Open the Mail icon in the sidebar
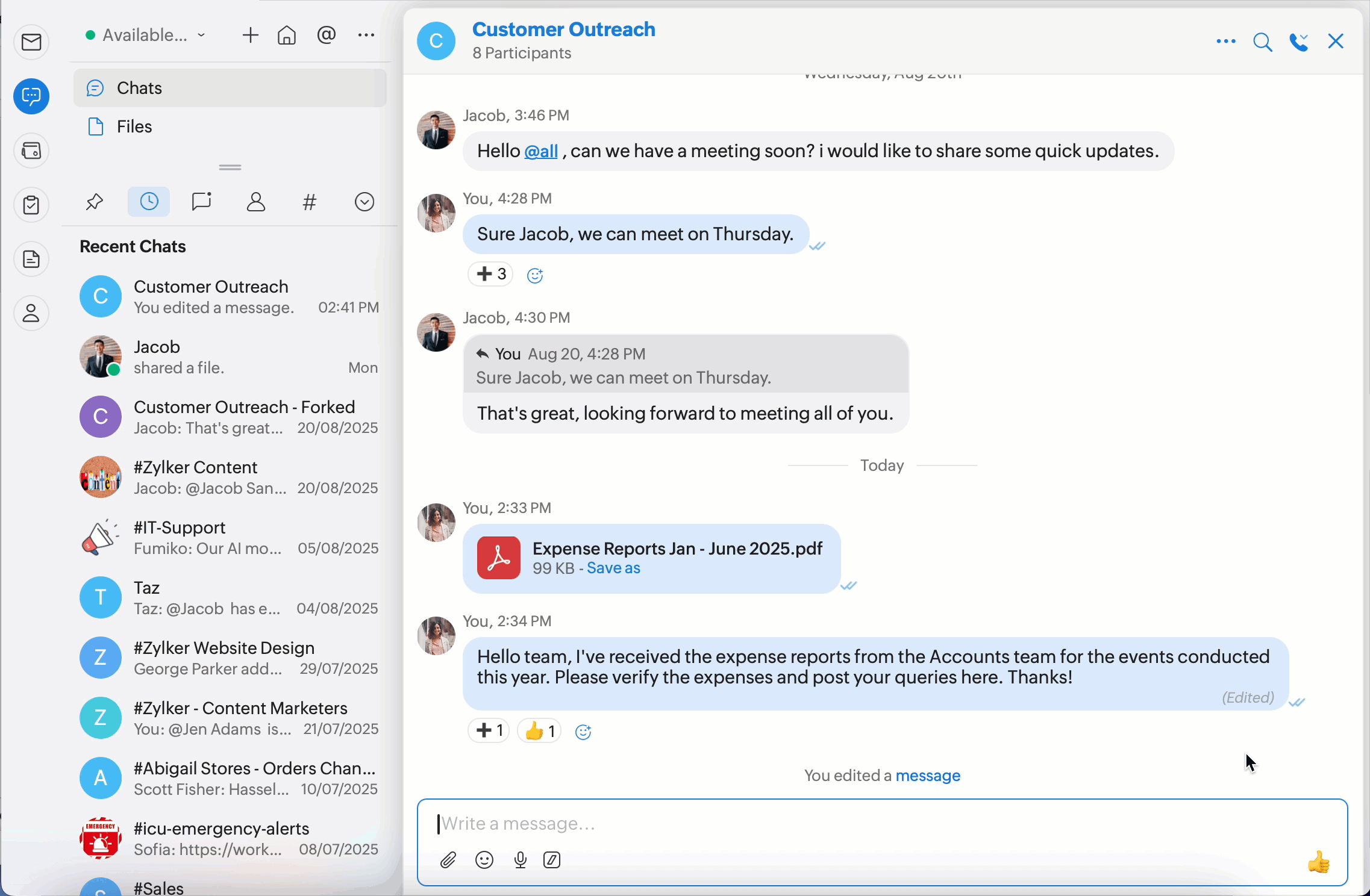Screen dimensions: 1370x896 click(31, 42)
